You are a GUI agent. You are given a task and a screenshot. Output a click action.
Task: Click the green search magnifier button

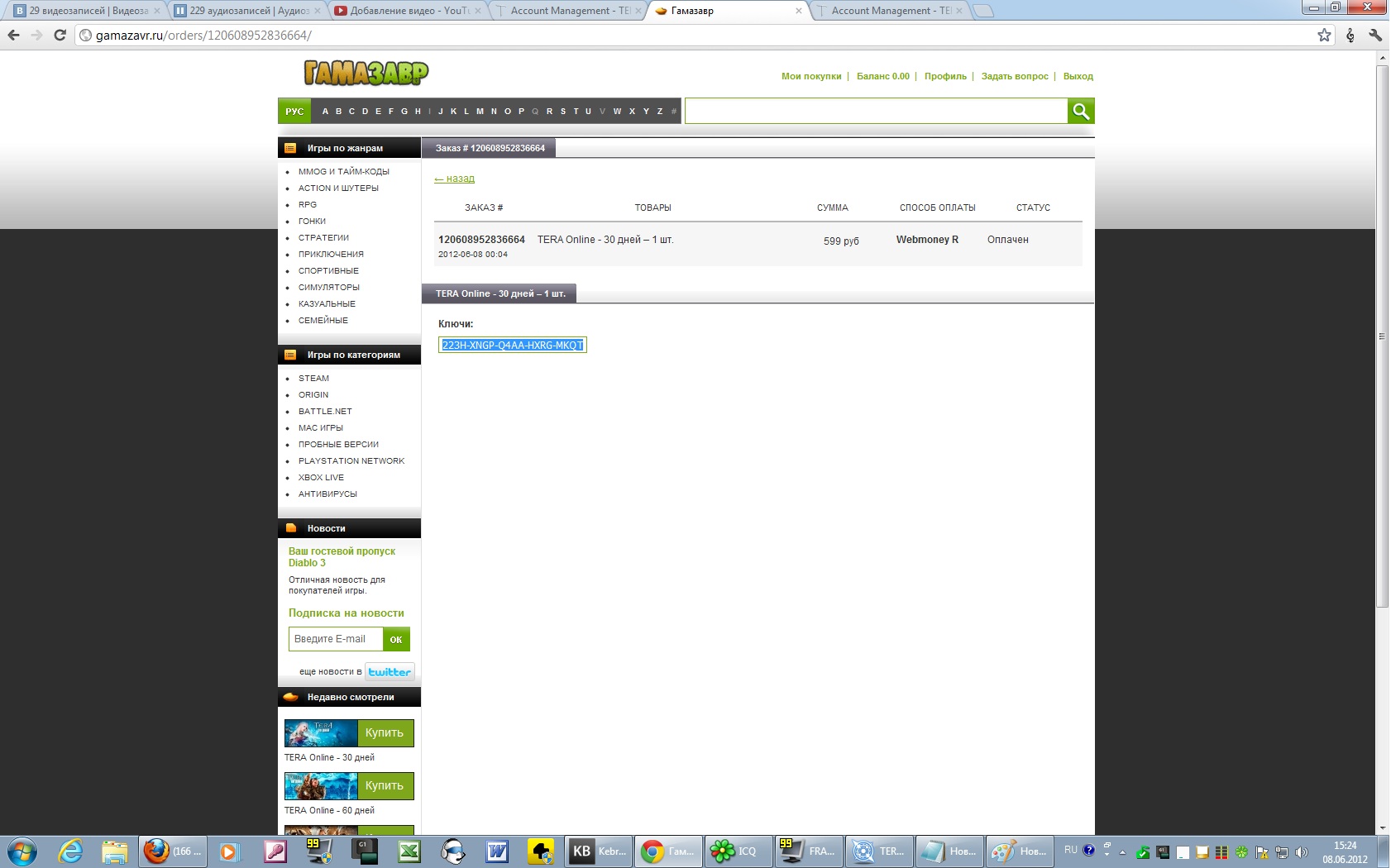pos(1081,111)
